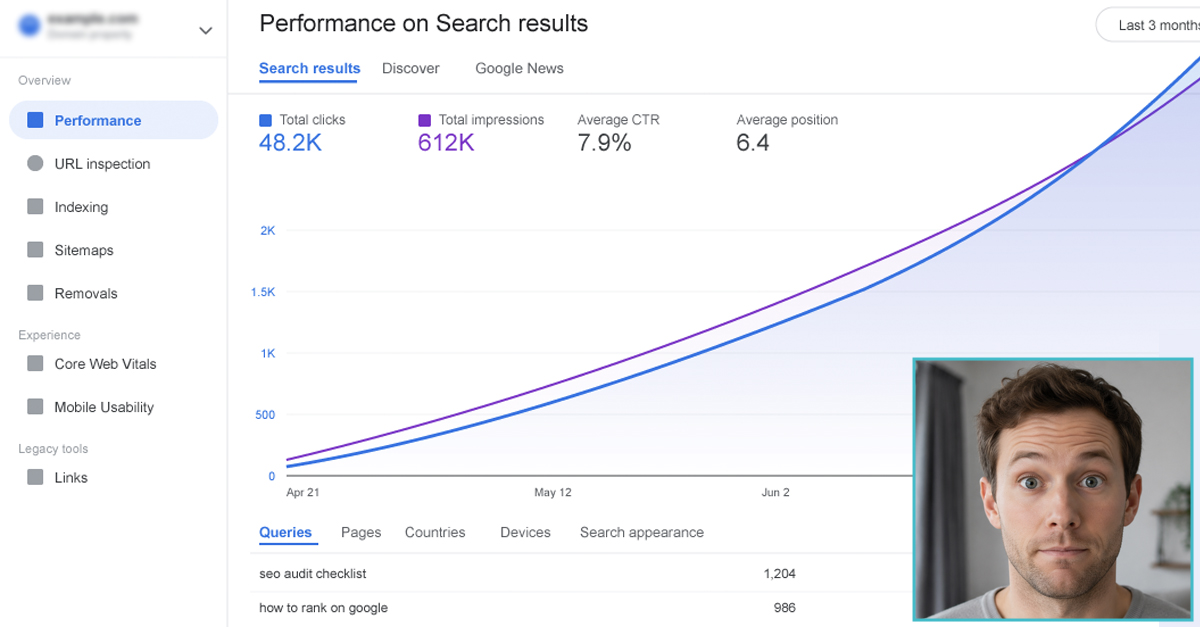This screenshot has height=627, width=1200.
Task: Select the Countries tab
Action: pos(435,532)
